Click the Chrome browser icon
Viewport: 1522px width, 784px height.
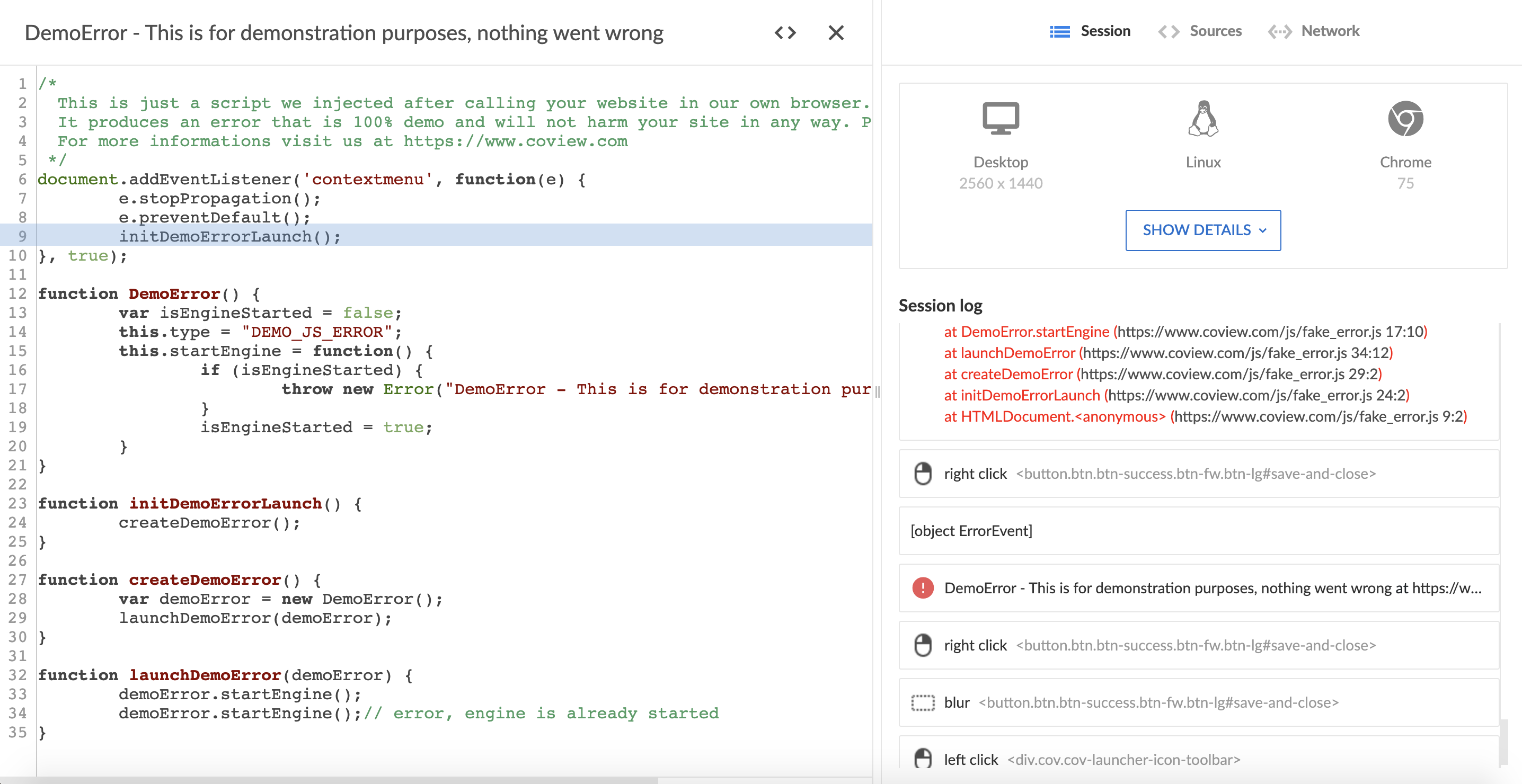click(1405, 119)
